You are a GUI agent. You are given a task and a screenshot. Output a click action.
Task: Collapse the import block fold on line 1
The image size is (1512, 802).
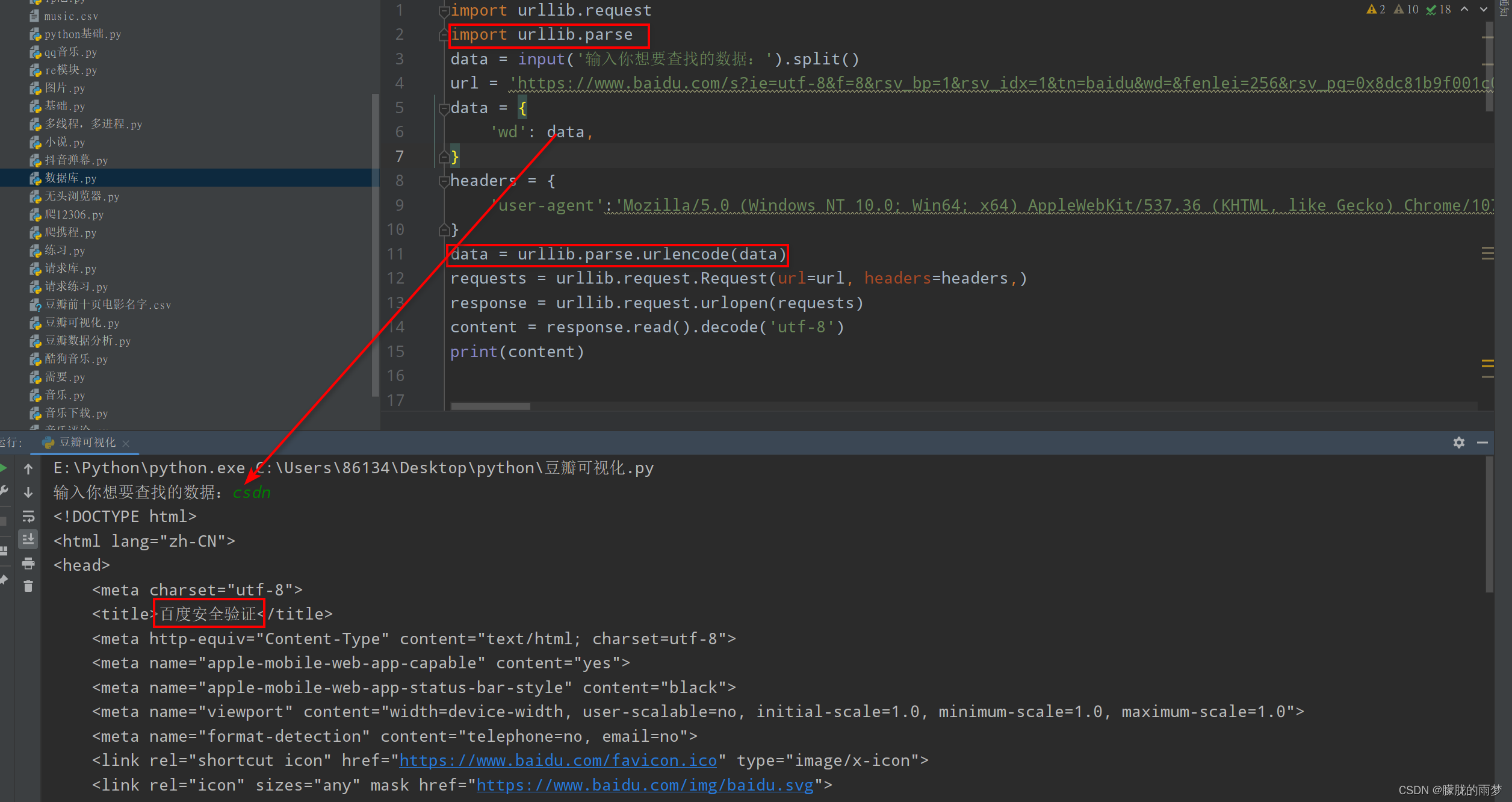point(444,11)
